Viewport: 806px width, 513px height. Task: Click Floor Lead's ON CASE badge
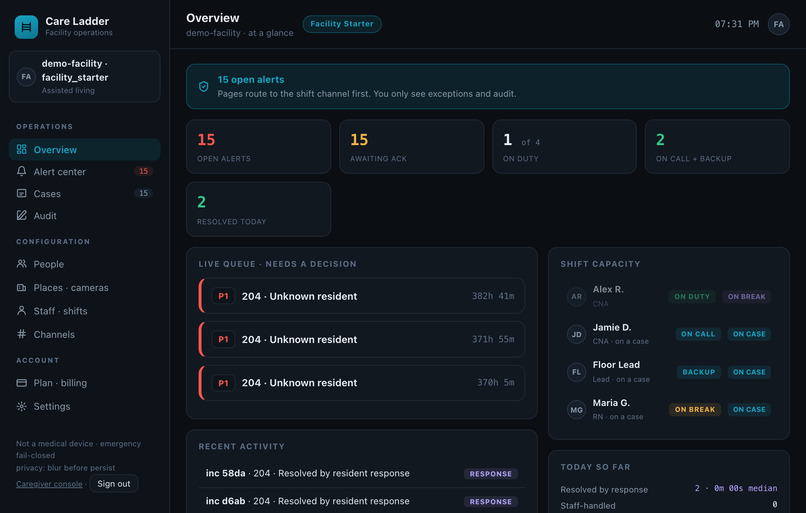[x=749, y=372]
